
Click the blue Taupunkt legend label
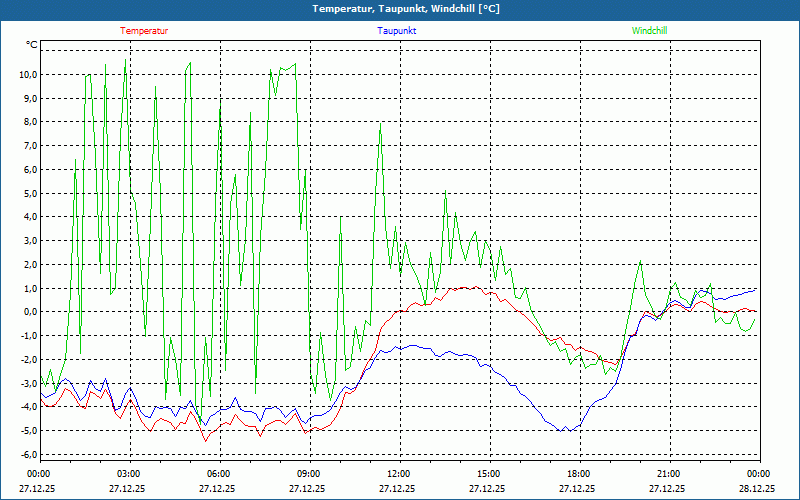397,31
